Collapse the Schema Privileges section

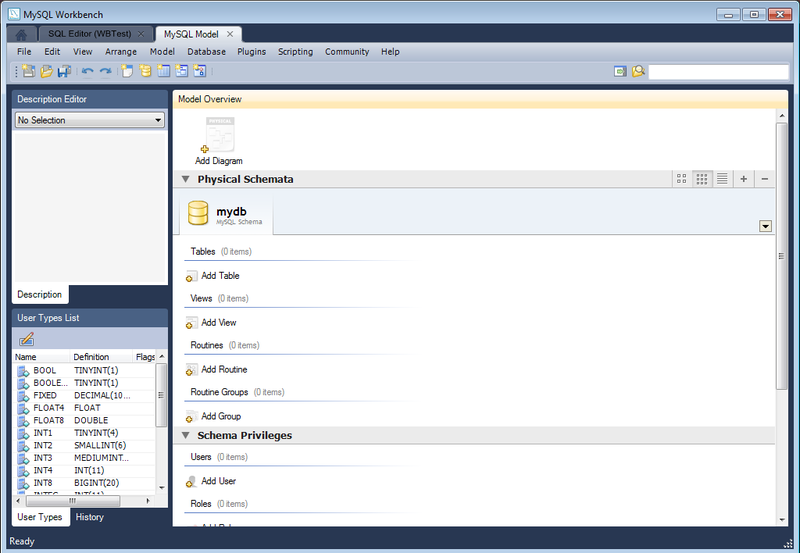pos(186,435)
